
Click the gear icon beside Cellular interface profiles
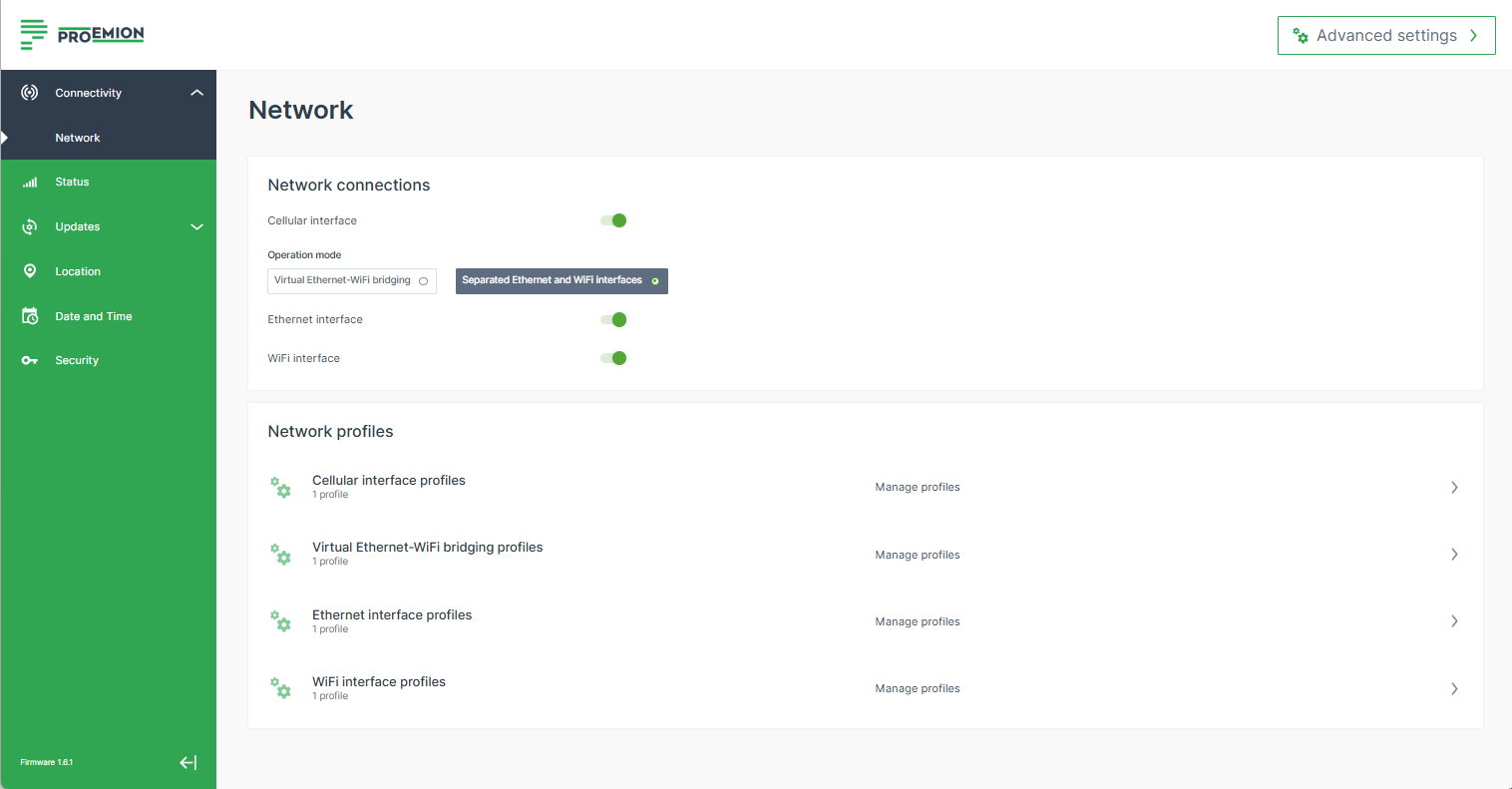281,488
